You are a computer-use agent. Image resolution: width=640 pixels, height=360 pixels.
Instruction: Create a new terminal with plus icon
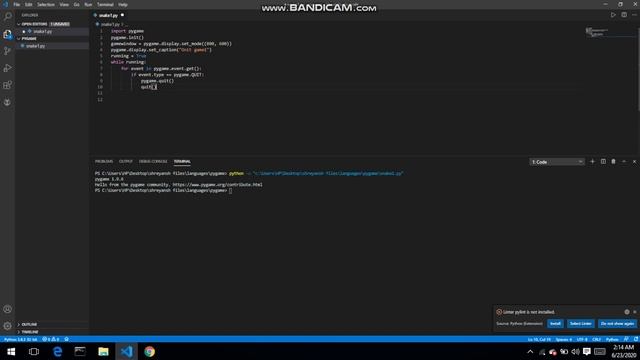point(592,162)
